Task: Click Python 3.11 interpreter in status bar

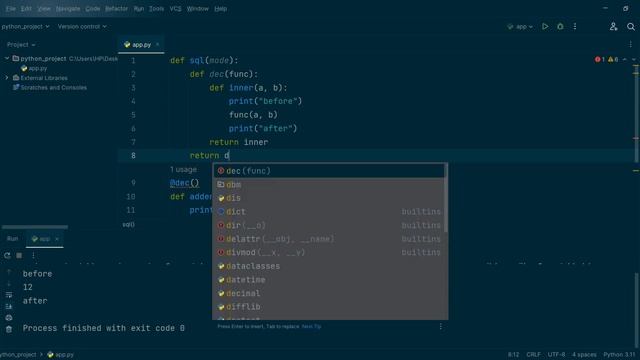Action: [x=619, y=354]
